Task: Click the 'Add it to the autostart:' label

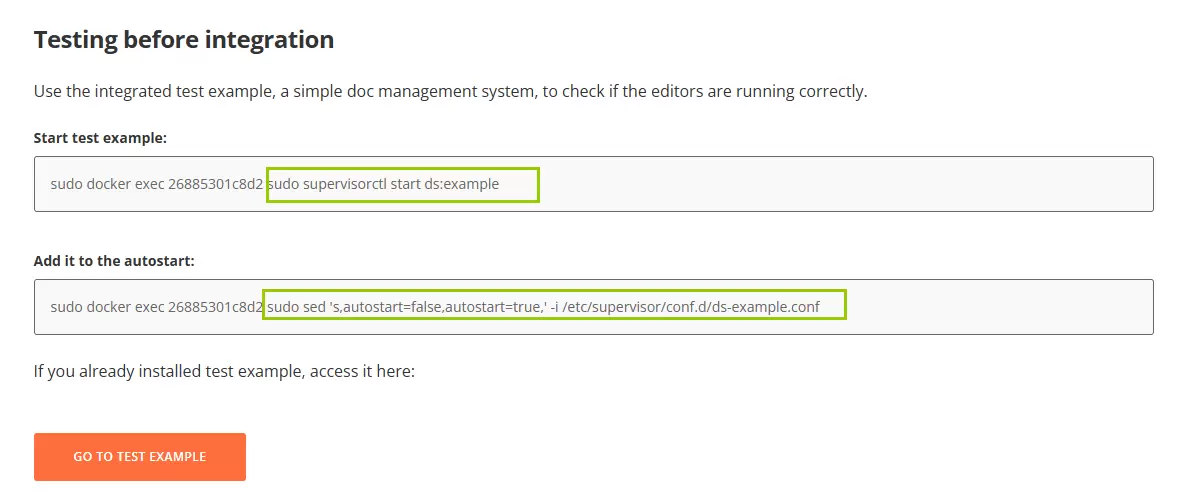Action: tap(114, 261)
